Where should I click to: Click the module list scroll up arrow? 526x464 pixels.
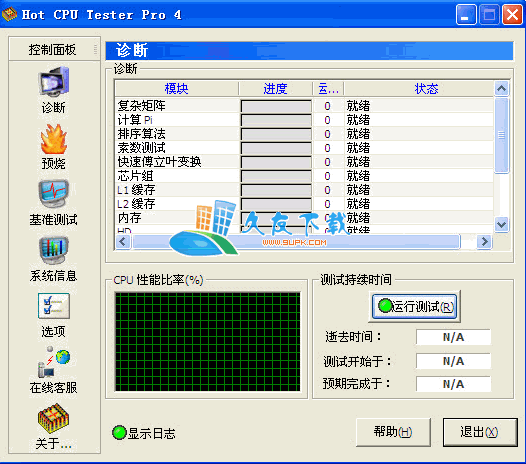502,89
